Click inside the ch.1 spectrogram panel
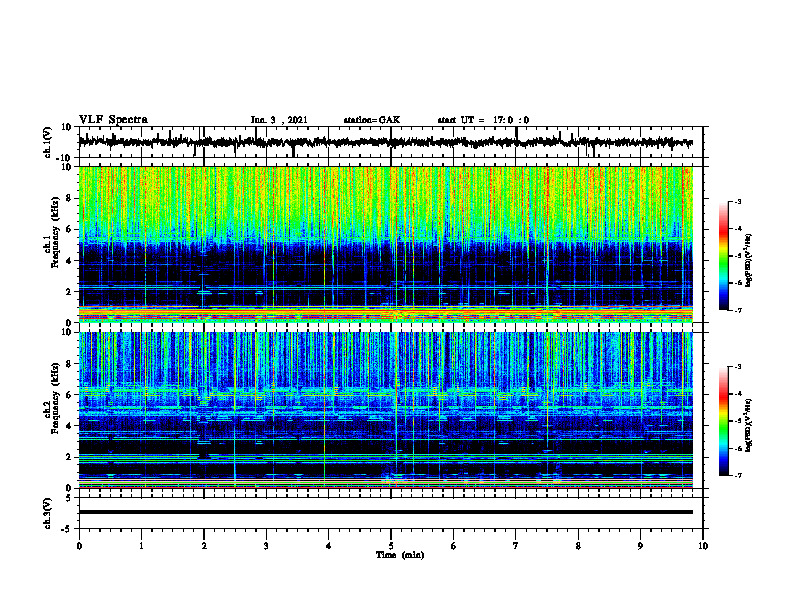Image resolution: width=792 pixels, height=612 pixels. pos(385,244)
